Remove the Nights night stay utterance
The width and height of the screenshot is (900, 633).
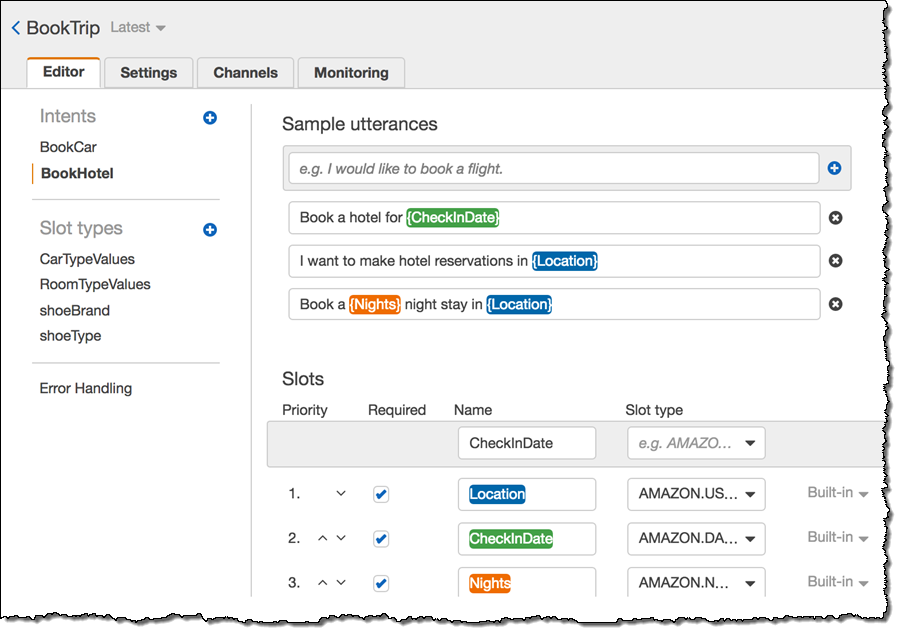pyautogui.click(x=836, y=304)
